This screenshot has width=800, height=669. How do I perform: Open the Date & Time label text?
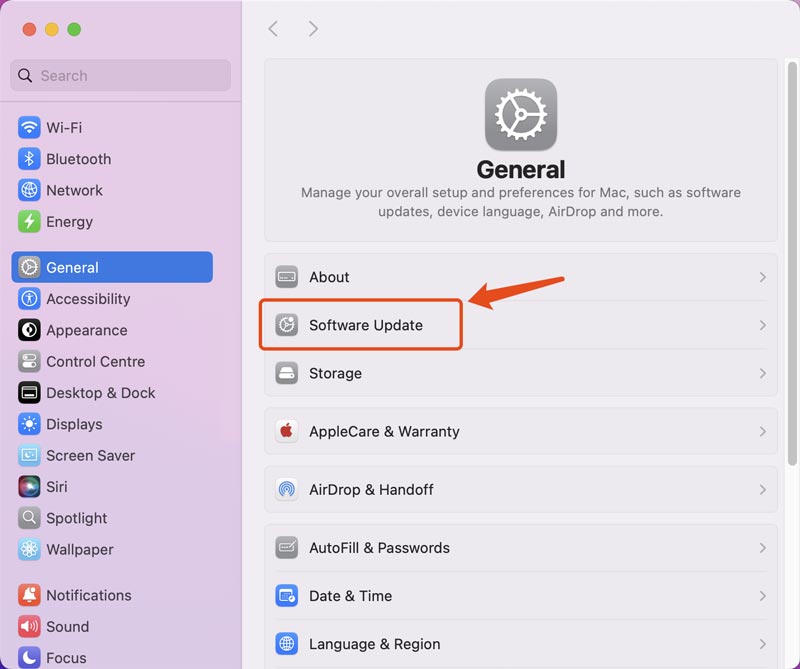coord(351,596)
